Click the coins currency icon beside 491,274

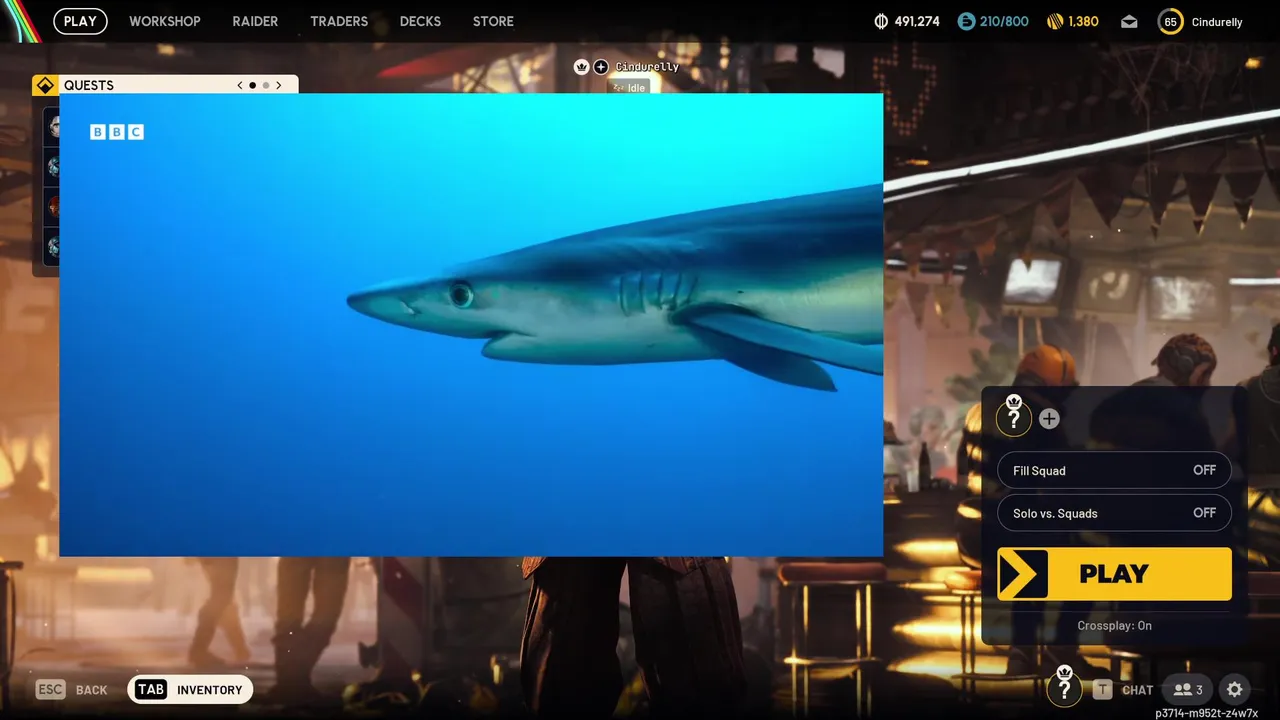click(x=881, y=21)
